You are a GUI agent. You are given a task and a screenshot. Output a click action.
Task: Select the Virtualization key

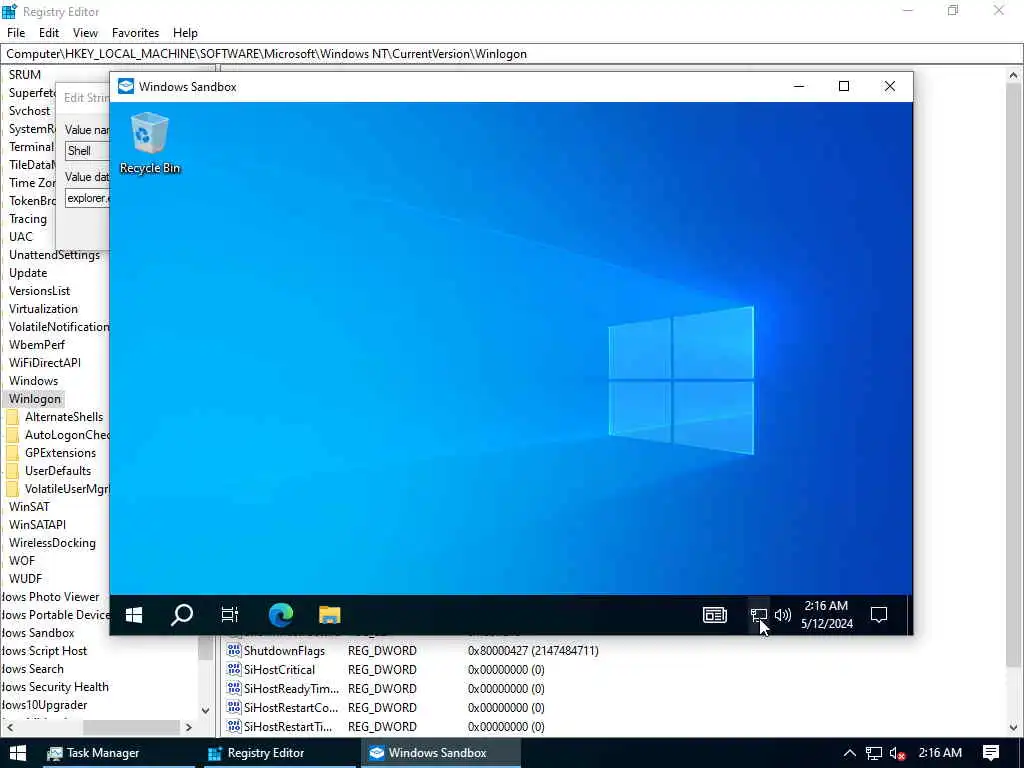pyautogui.click(x=43, y=309)
